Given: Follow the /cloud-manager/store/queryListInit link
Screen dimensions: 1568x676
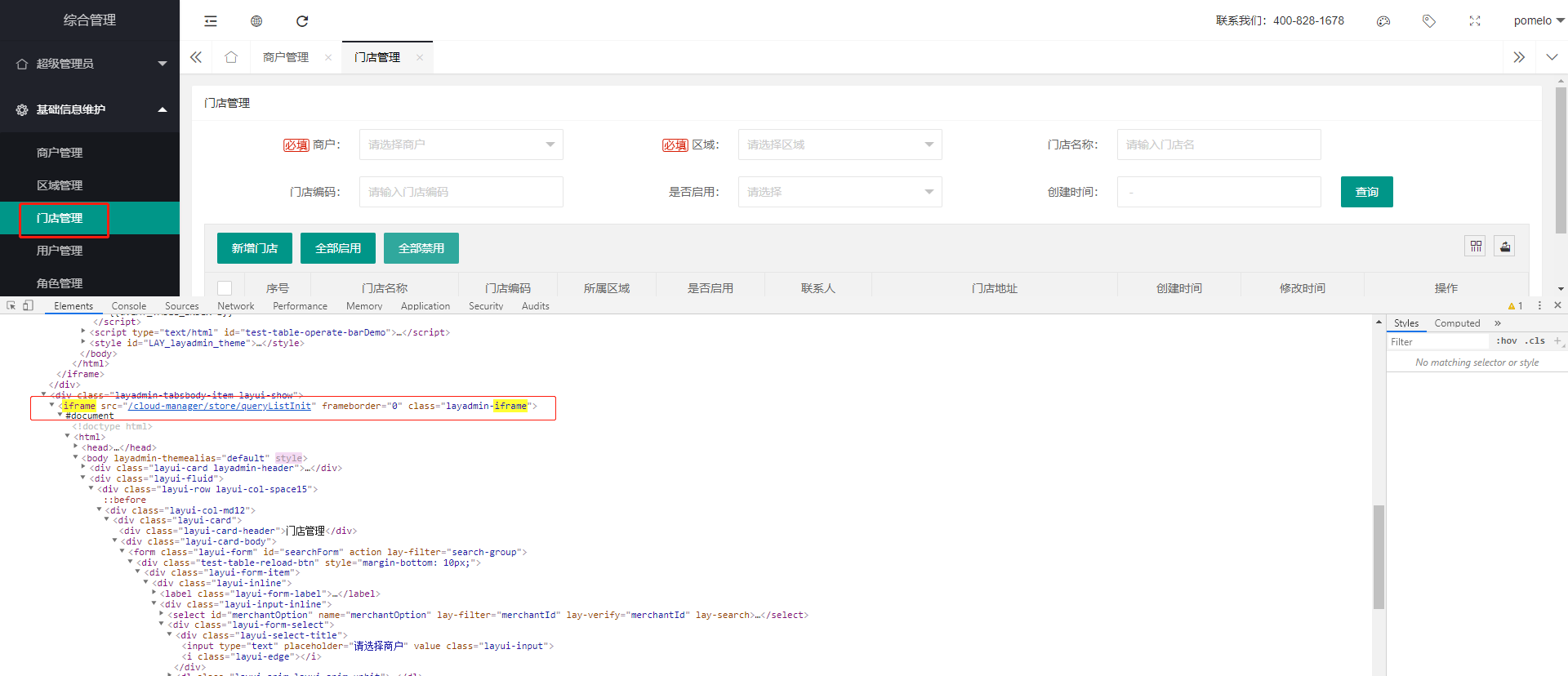Looking at the screenshot, I should [x=219, y=406].
